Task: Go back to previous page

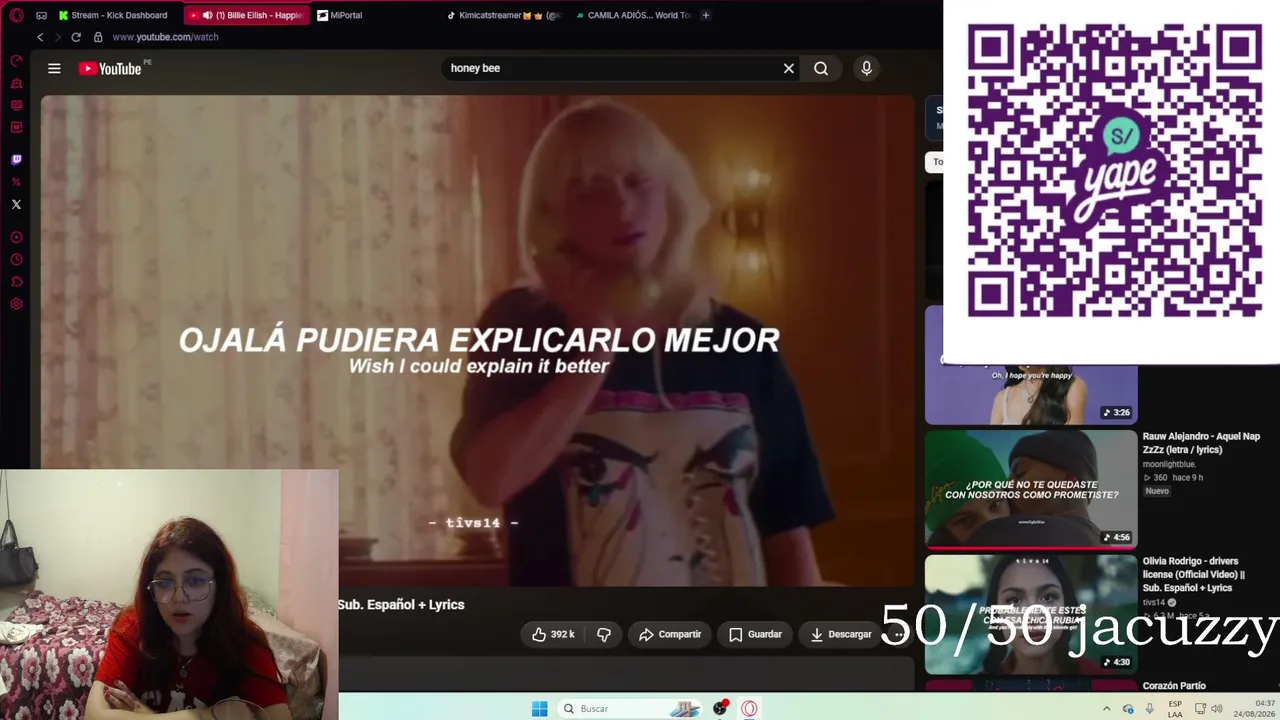Action: (40, 37)
